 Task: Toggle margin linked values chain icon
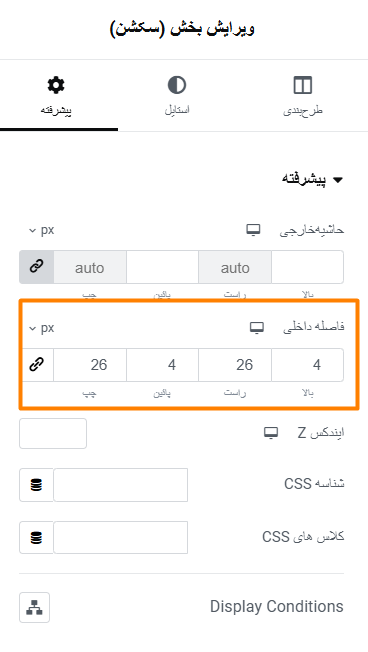[x=37, y=267]
